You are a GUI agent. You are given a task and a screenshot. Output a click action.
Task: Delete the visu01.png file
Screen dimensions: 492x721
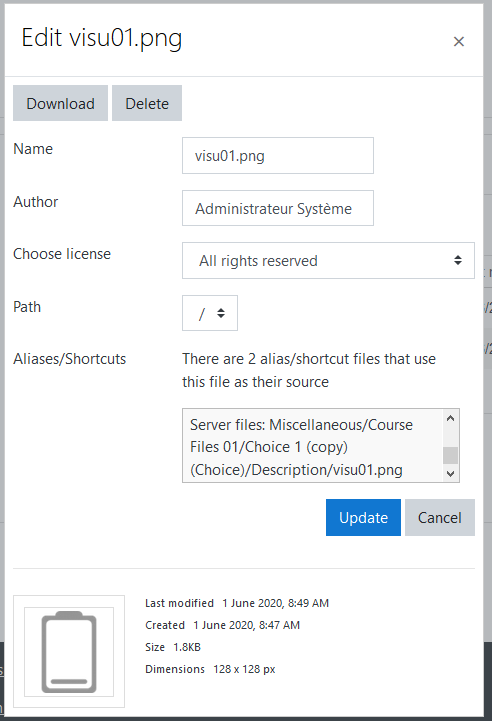[147, 103]
